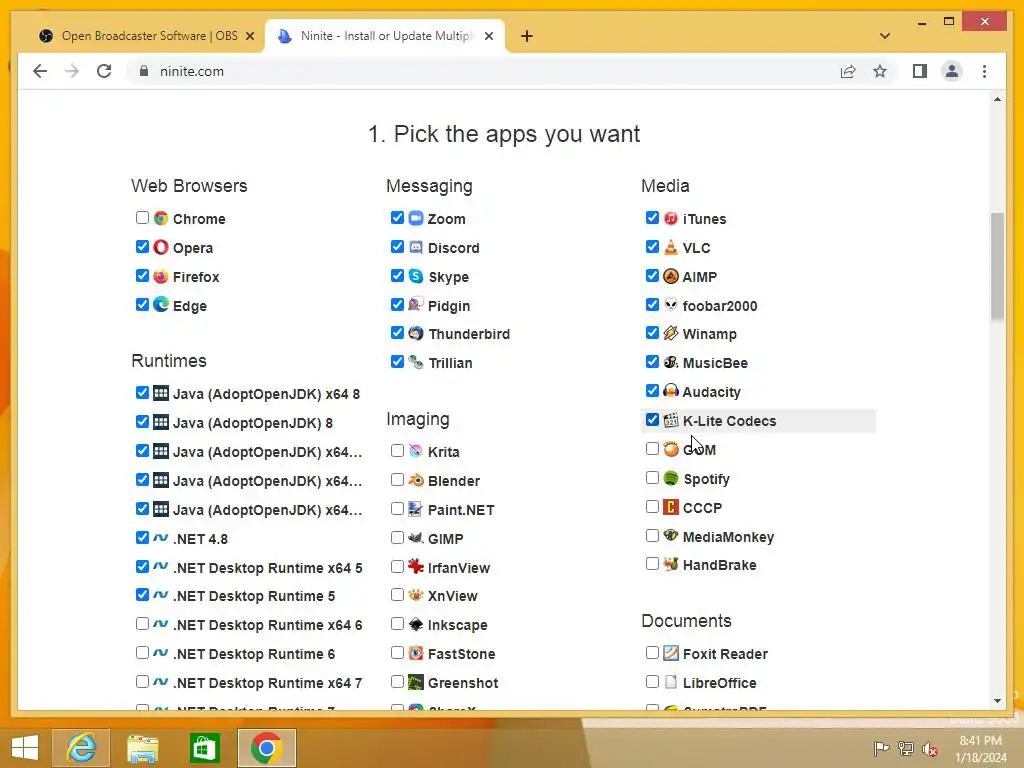The image size is (1024, 768).
Task: Check the MediaMonkey checkbox
Action: tap(652, 536)
